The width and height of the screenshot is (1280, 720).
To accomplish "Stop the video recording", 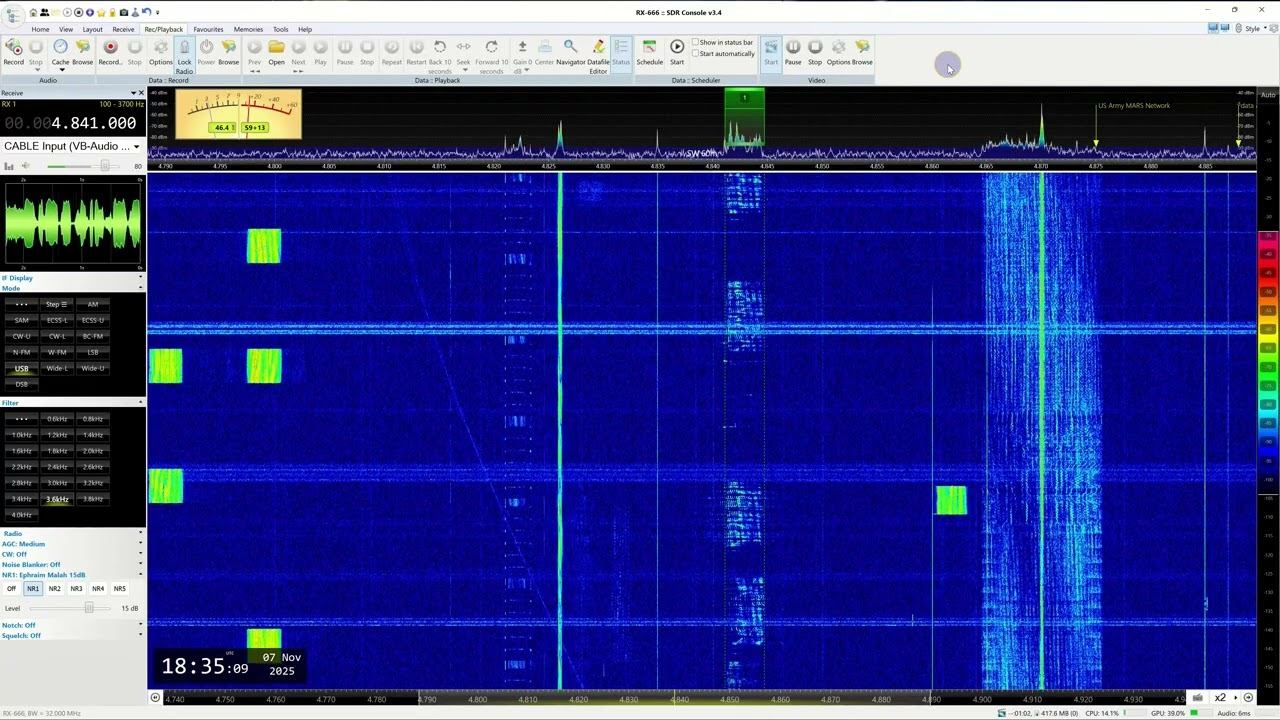I will tap(815, 52).
